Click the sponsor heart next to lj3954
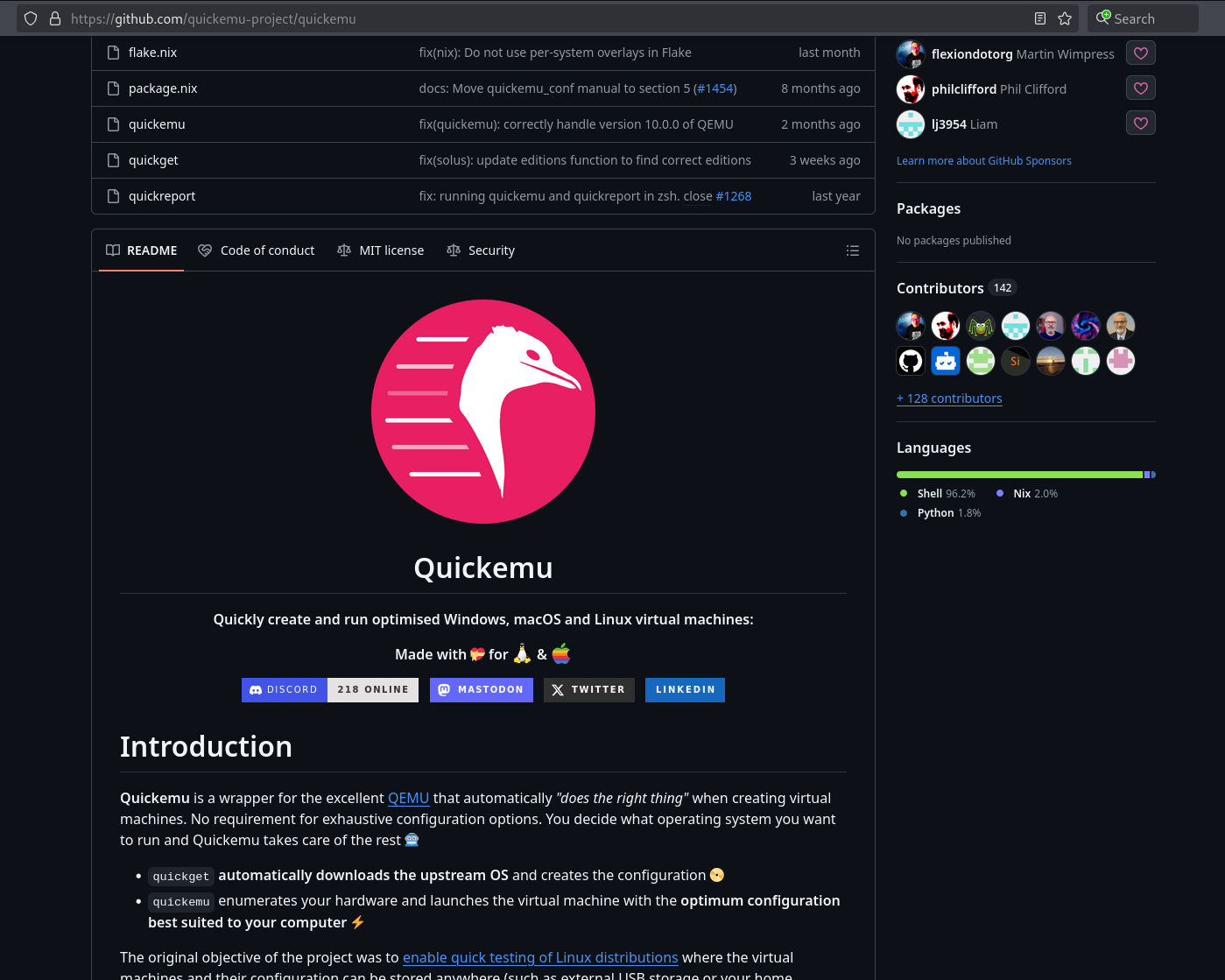 1140,123
